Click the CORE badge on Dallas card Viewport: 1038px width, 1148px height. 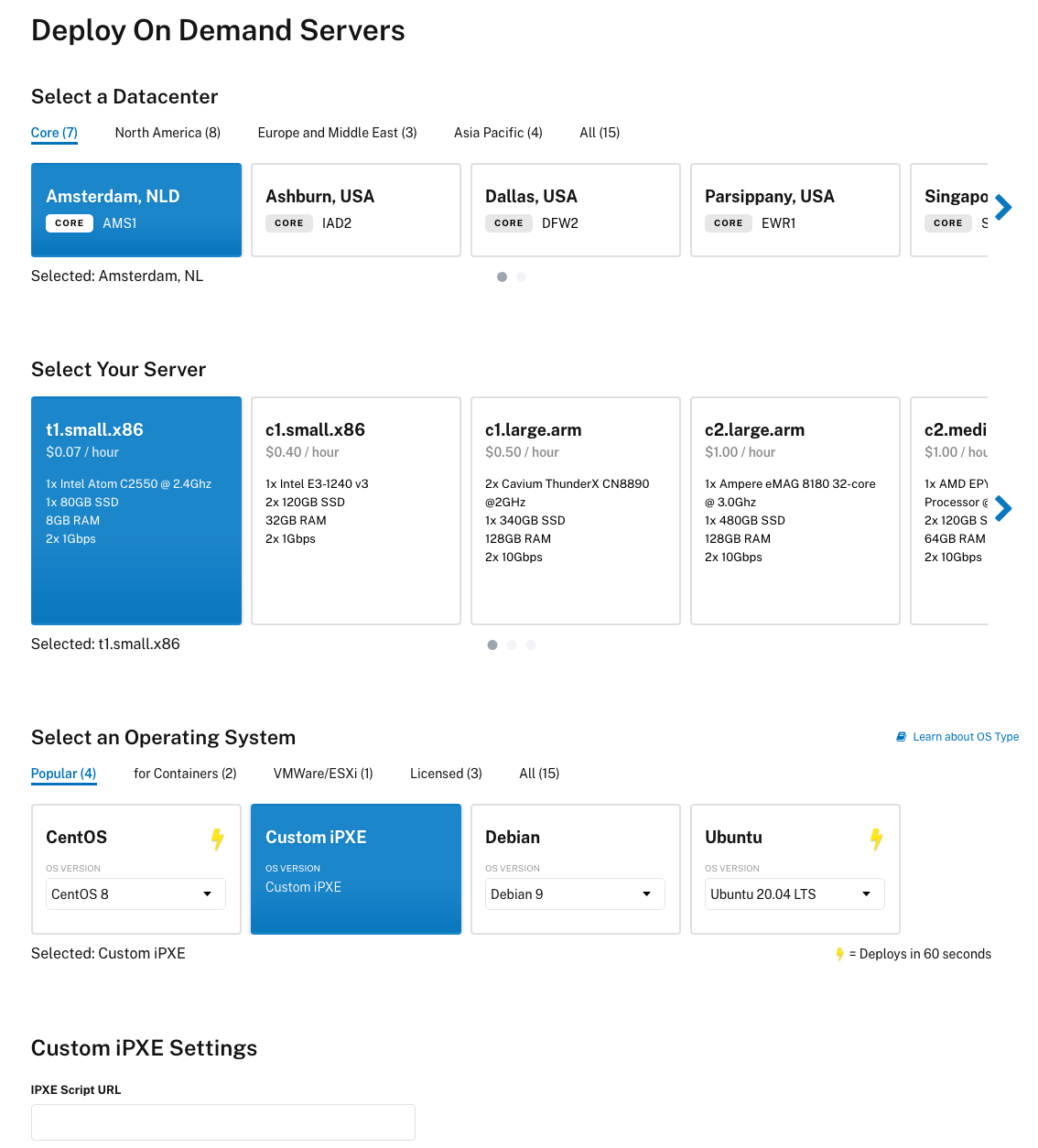pos(509,223)
